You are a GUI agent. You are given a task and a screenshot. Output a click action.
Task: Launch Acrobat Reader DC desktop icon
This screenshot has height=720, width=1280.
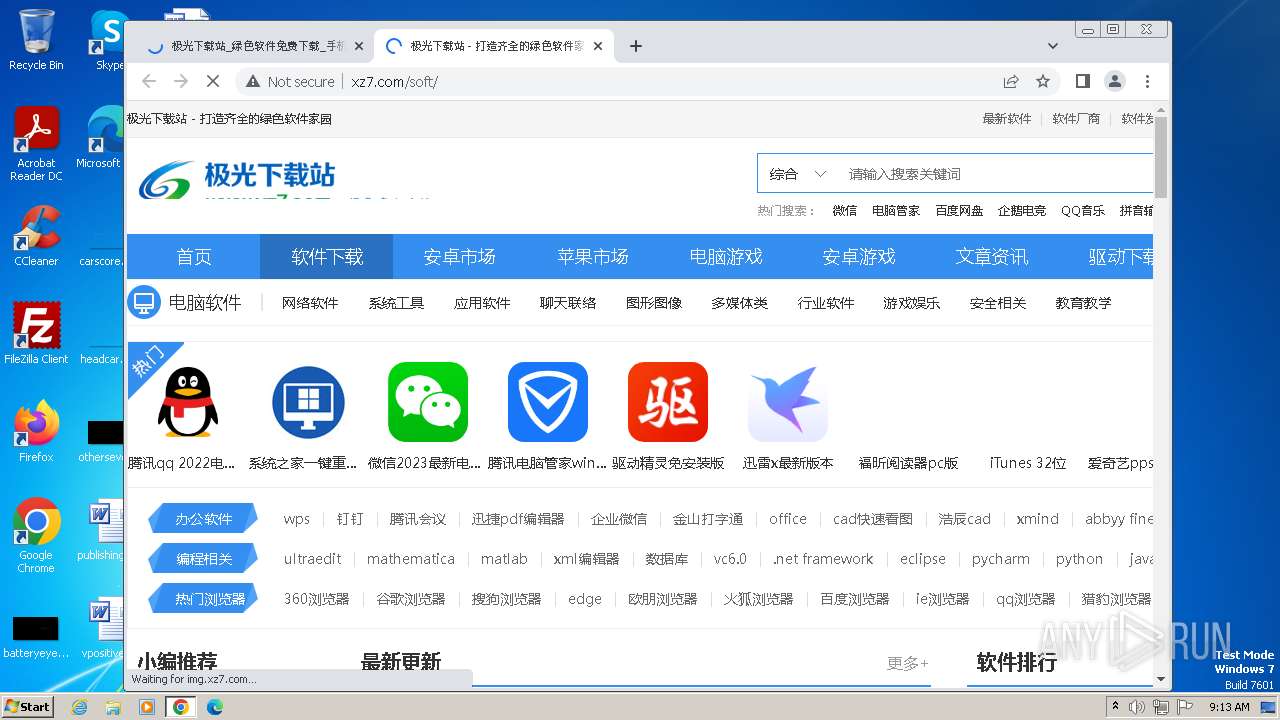[x=36, y=144]
